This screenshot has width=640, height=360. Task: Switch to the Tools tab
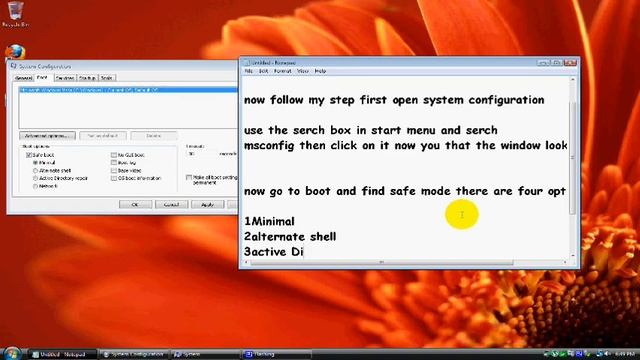pyautogui.click(x=107, y=78)
